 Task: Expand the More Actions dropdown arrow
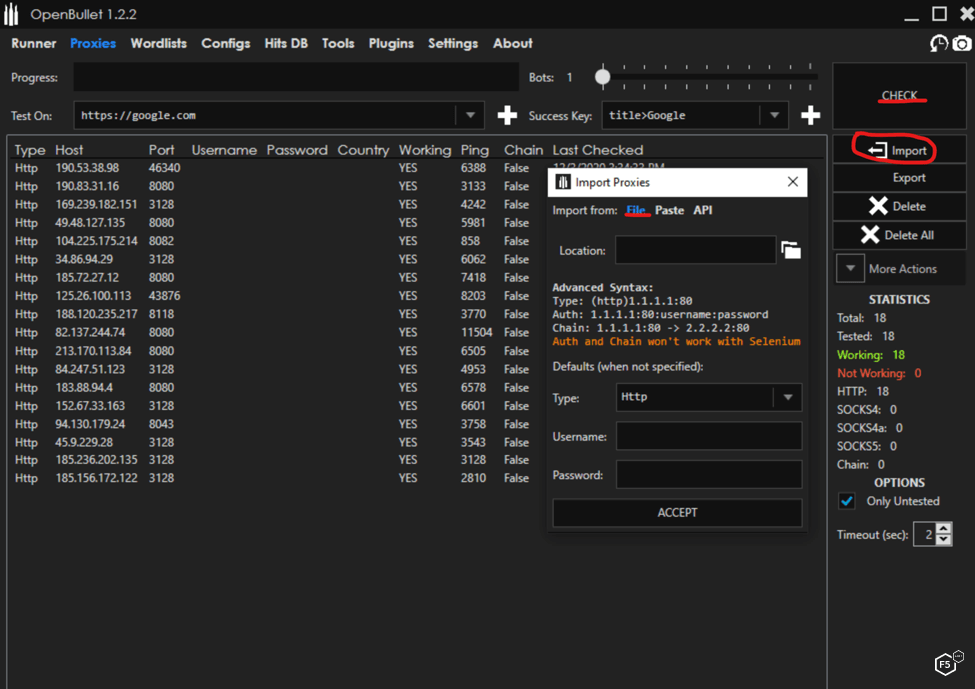click(850, 268)
